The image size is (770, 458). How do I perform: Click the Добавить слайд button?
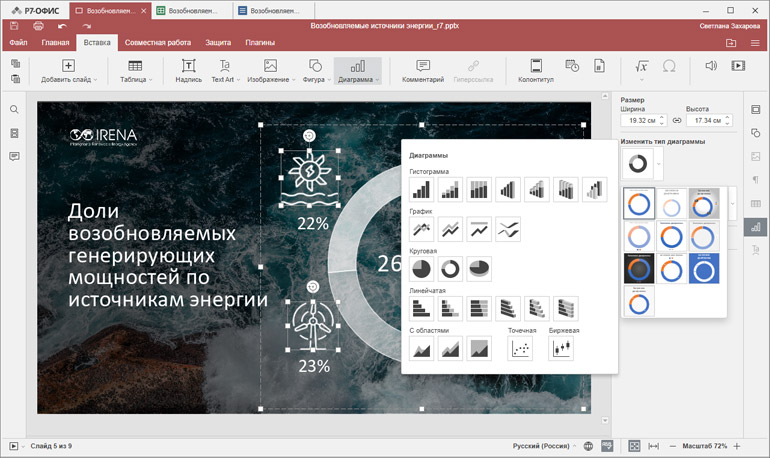(x=68, y=70)
